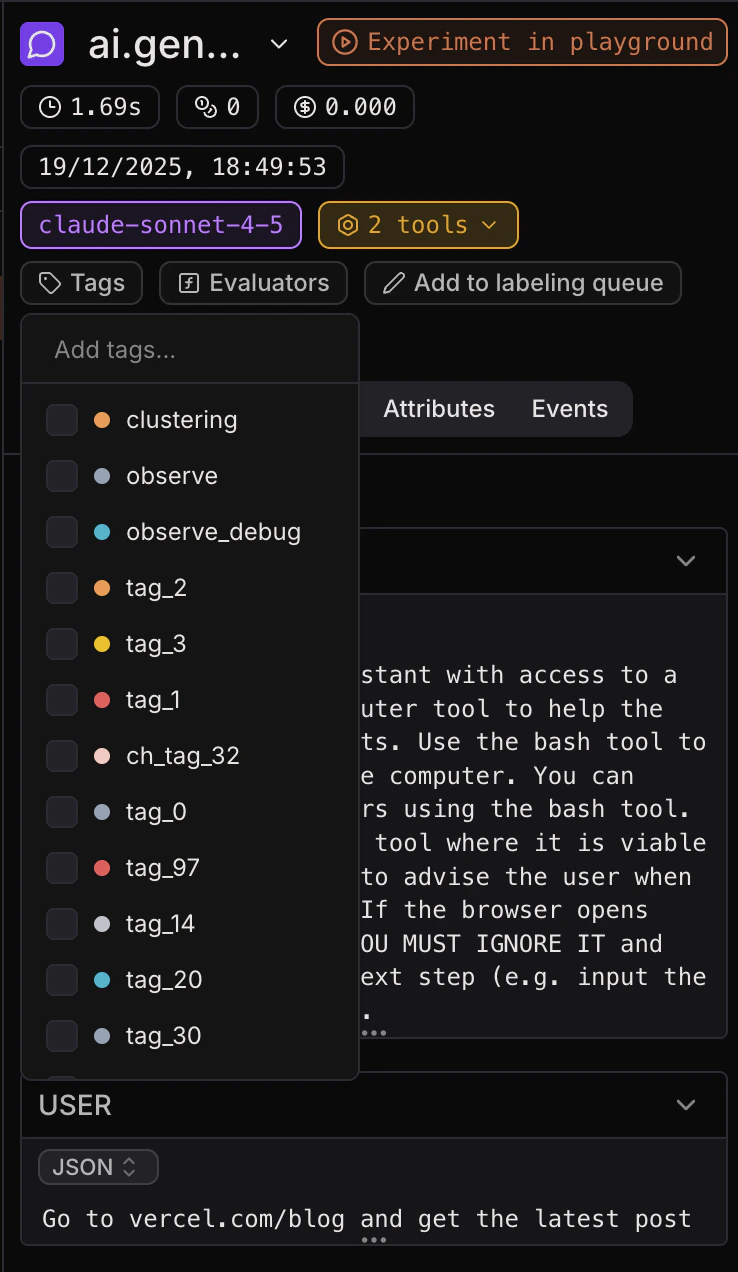
Task: Switch to the Attributes tab
Action: (x=438, y=409)
